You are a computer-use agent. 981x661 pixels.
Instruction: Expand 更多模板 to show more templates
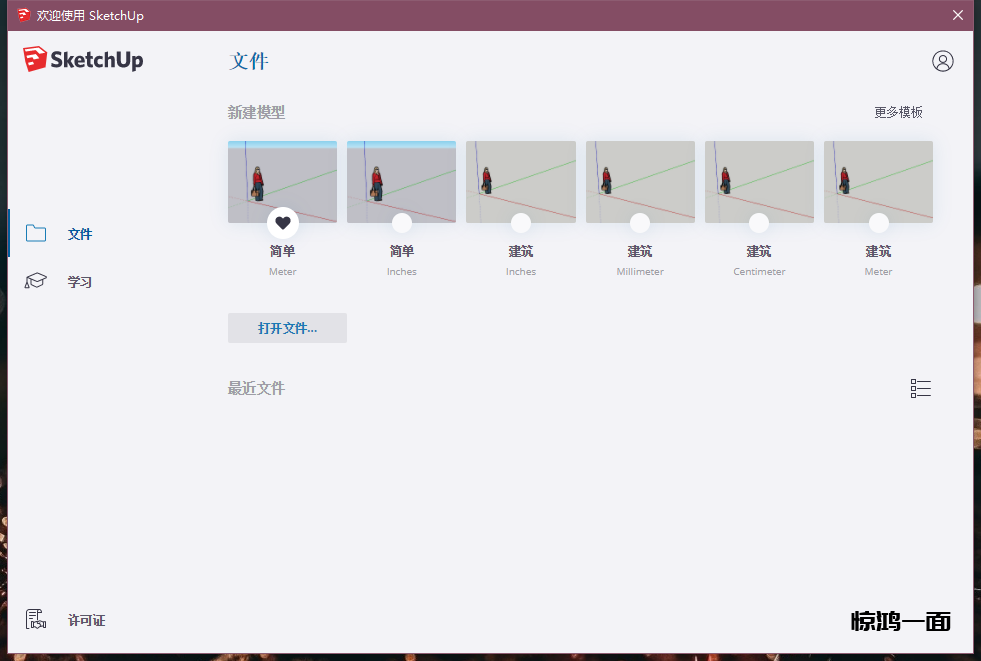coord(898,112)
